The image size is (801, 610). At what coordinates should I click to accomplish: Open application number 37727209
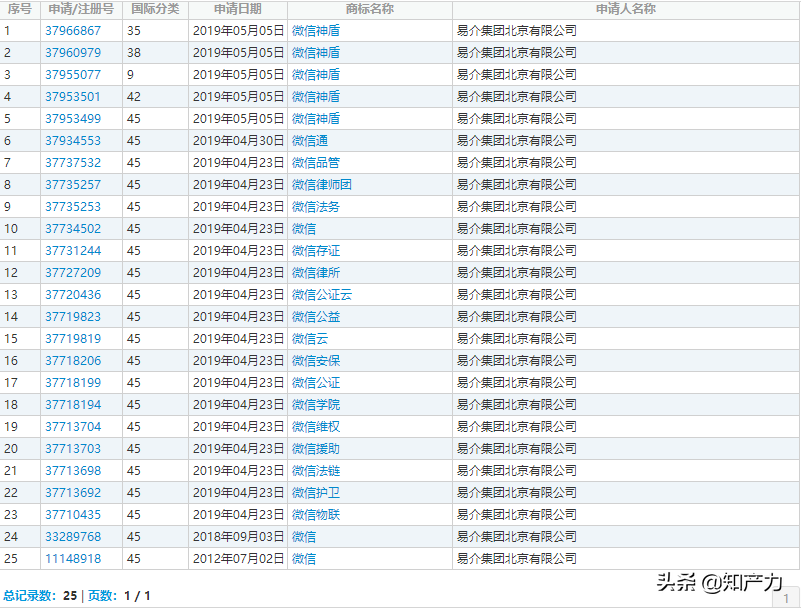coord(73,272)
